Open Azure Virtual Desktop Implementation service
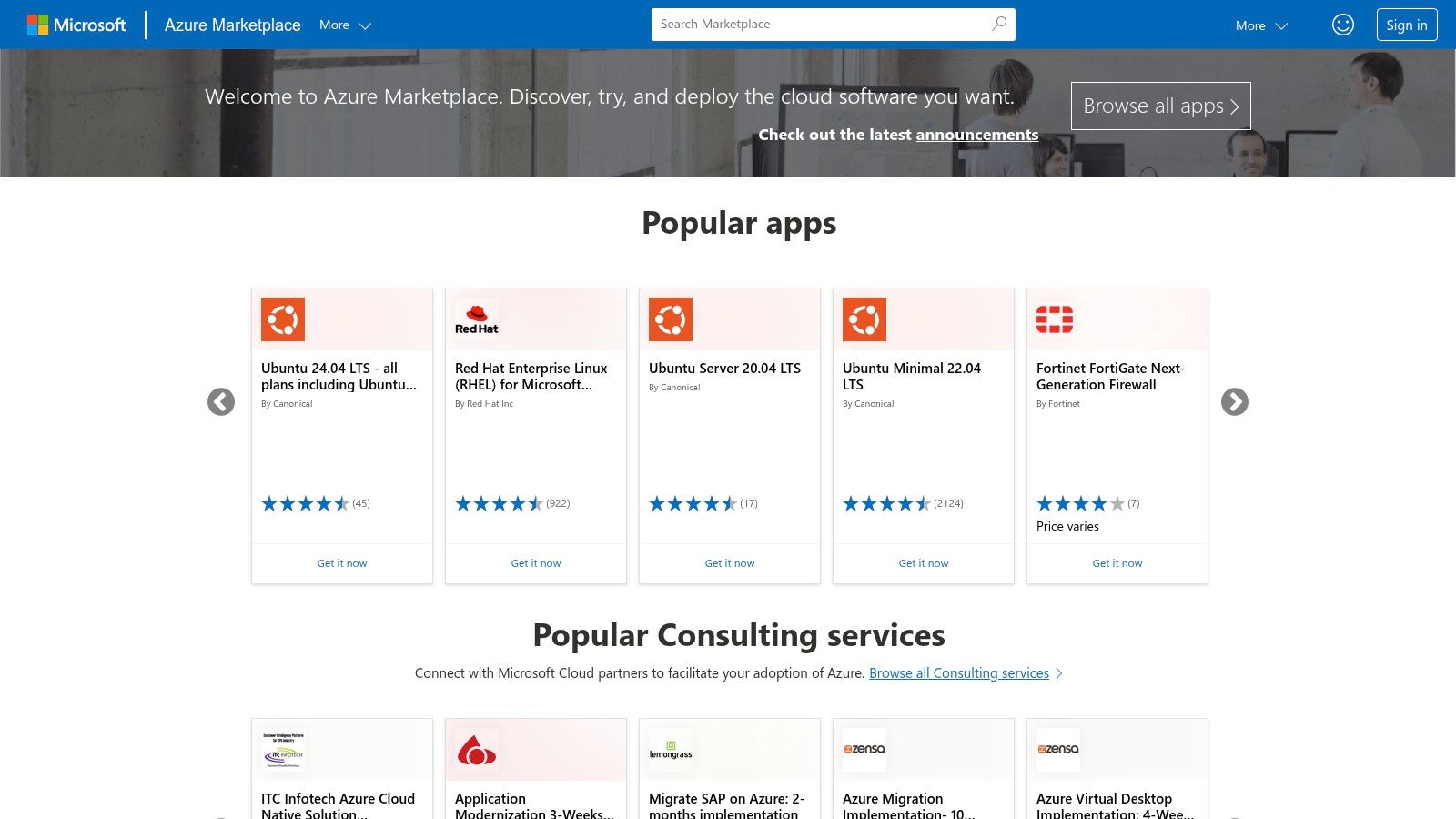Image resolution: width=1456 pixels, height=819 pixels. click(1115, 805)
